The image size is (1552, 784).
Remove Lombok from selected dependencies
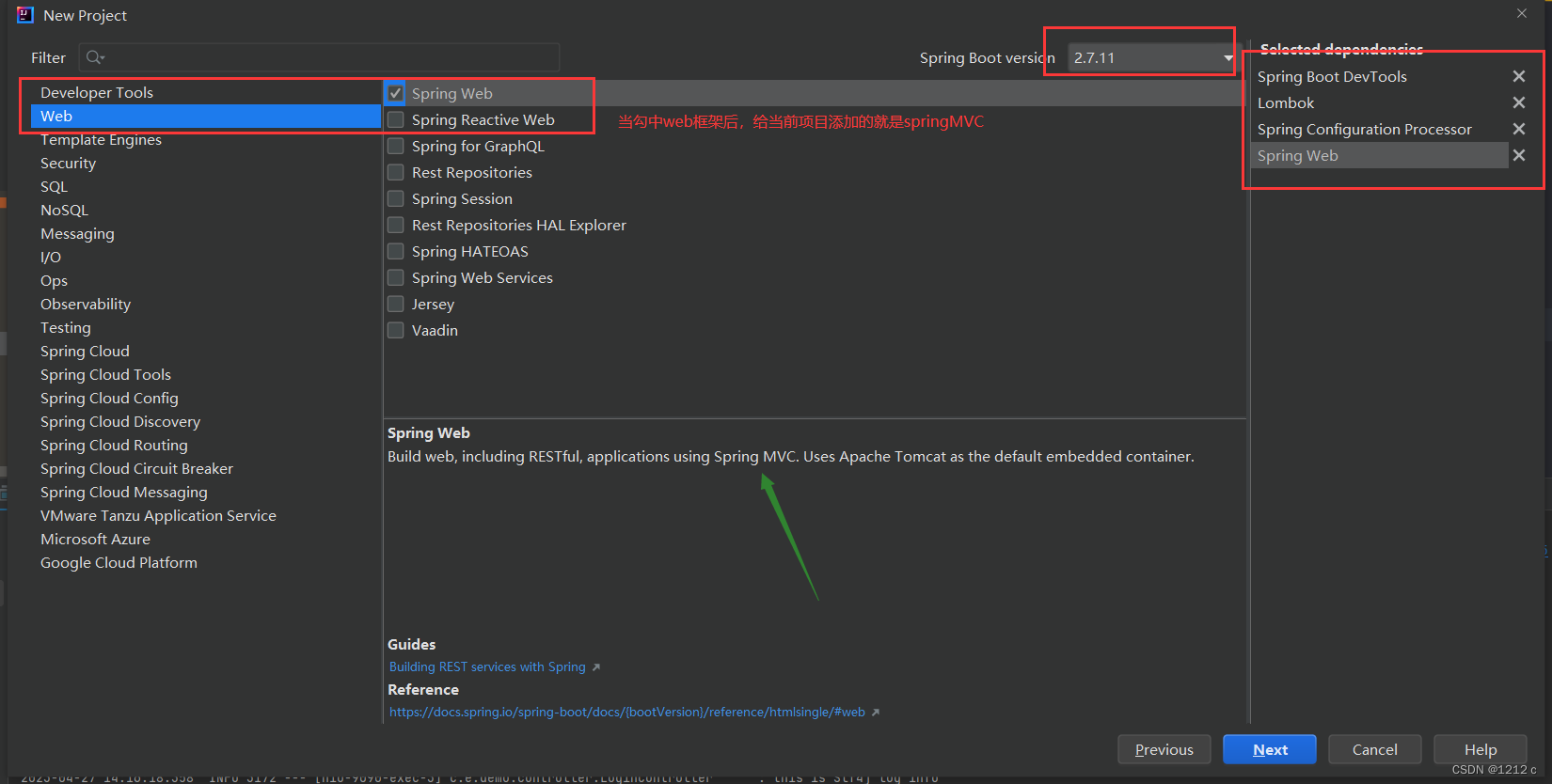coord(1518,102)
